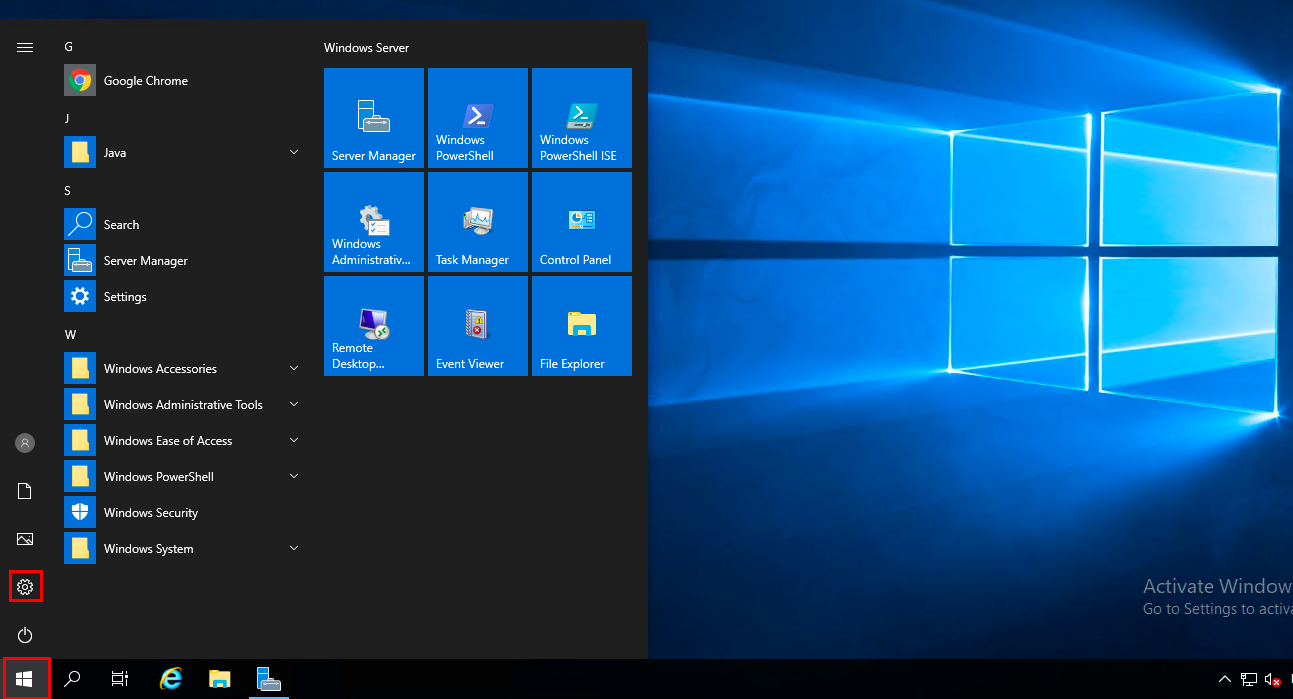Open Search from the app list

pyautogui.click(x=184, y=225)
